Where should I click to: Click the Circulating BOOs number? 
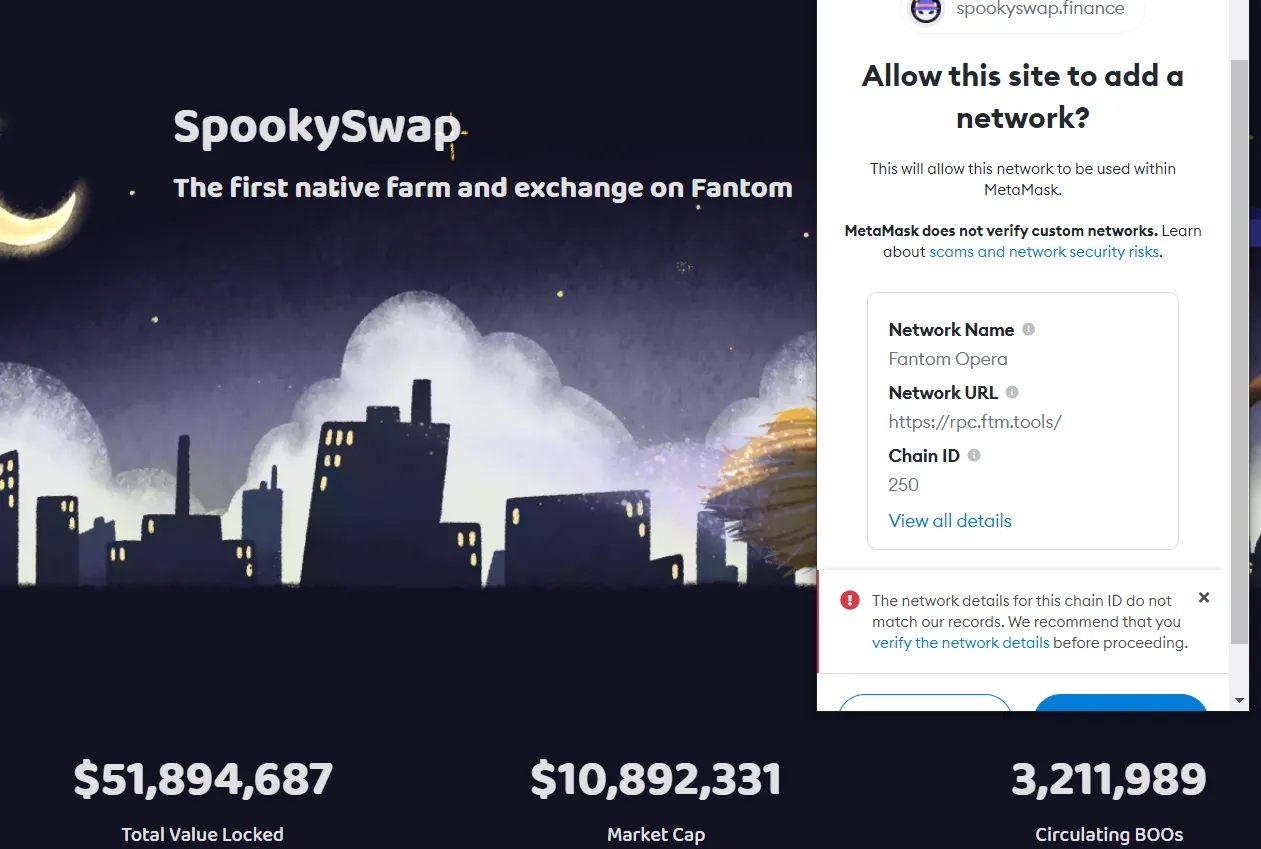tap(1109, 779)
